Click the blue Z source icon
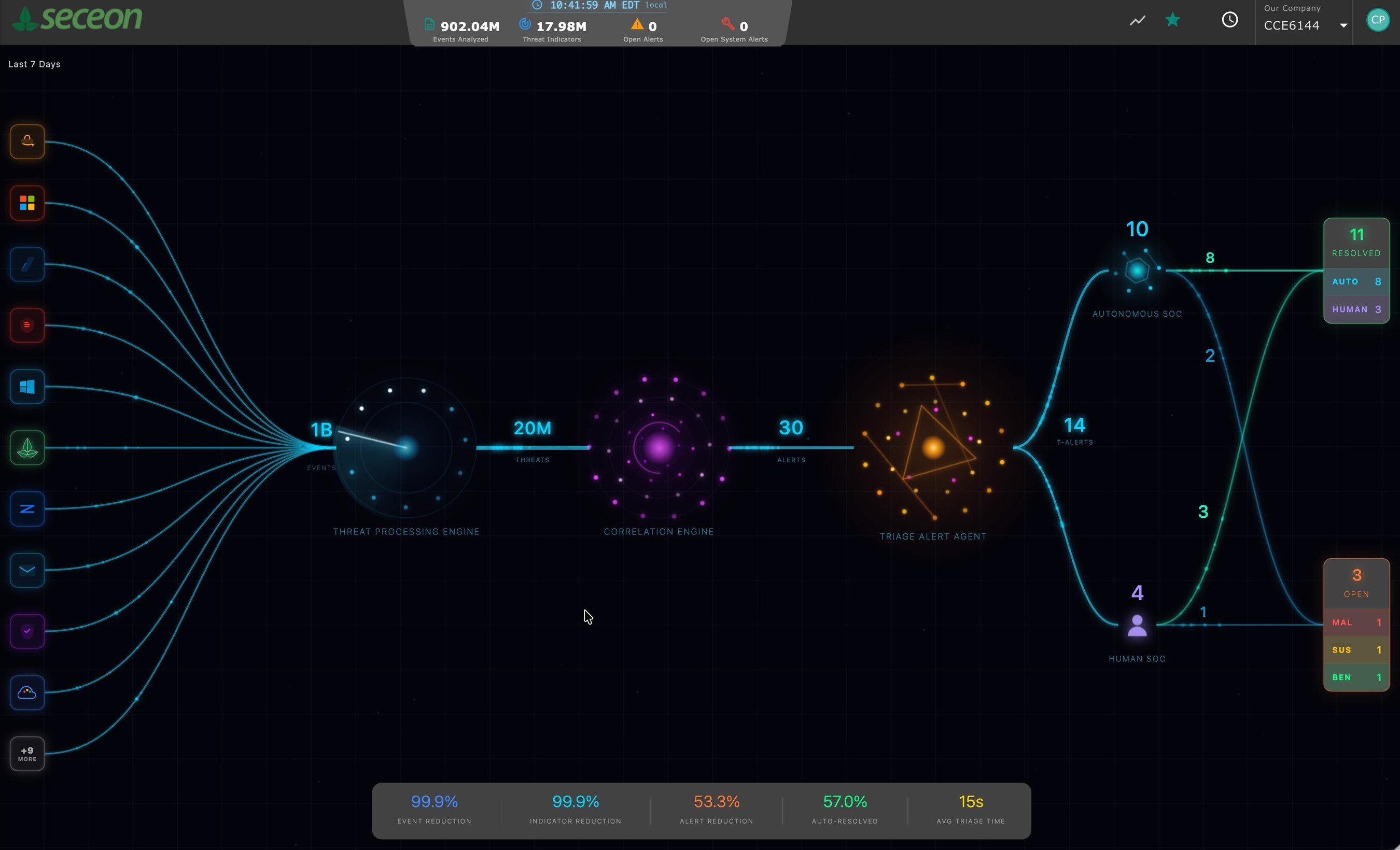Viewport: 1400px width, 850px height. 27,509
